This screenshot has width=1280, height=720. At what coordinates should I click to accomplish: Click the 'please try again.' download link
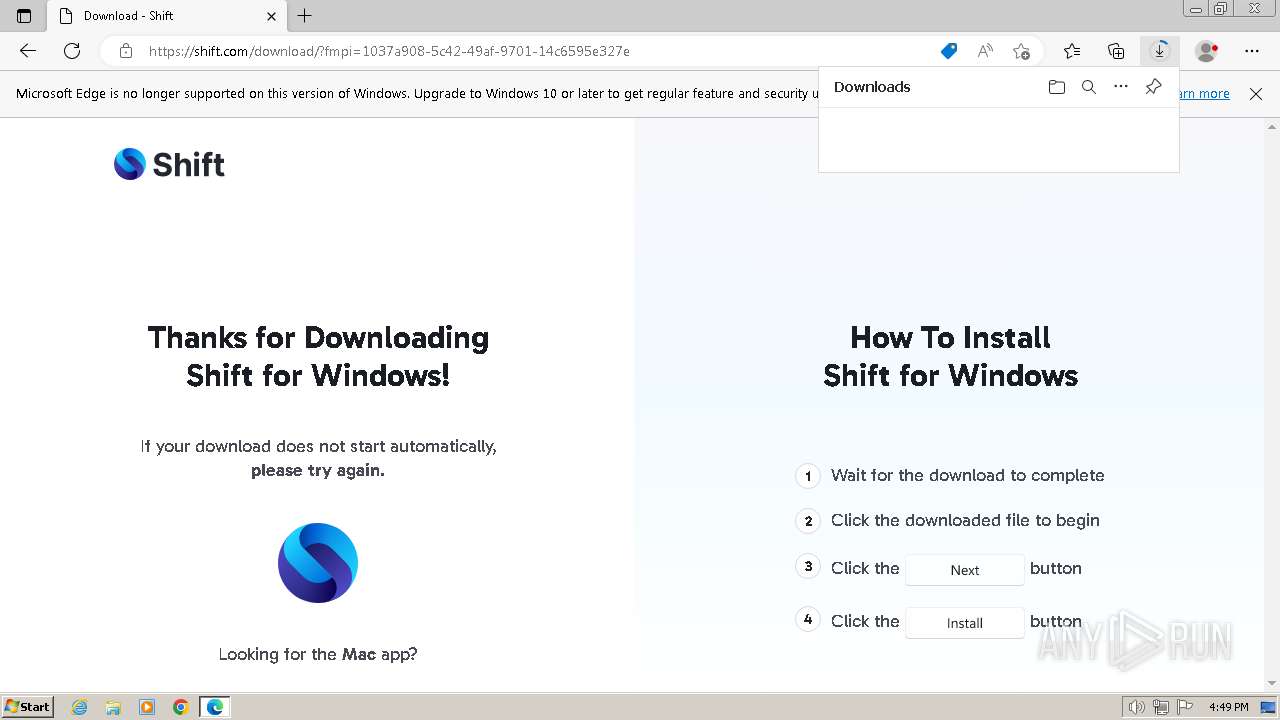[318, 470]
